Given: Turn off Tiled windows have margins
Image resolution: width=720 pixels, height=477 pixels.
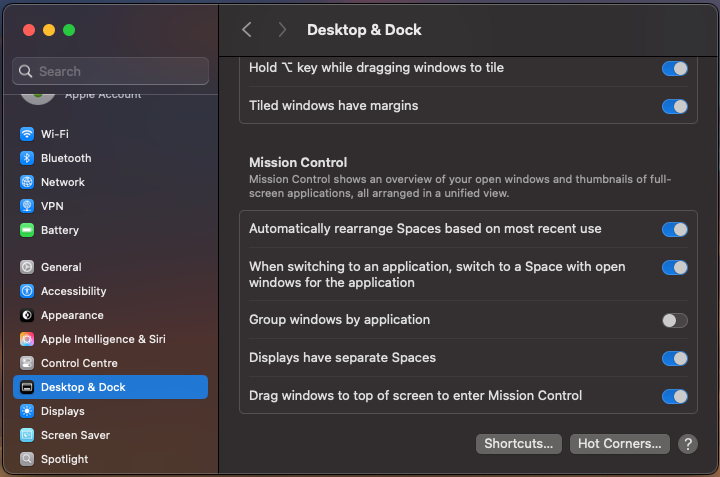Looking at the screenshot, I should click(x=675, y=106).
